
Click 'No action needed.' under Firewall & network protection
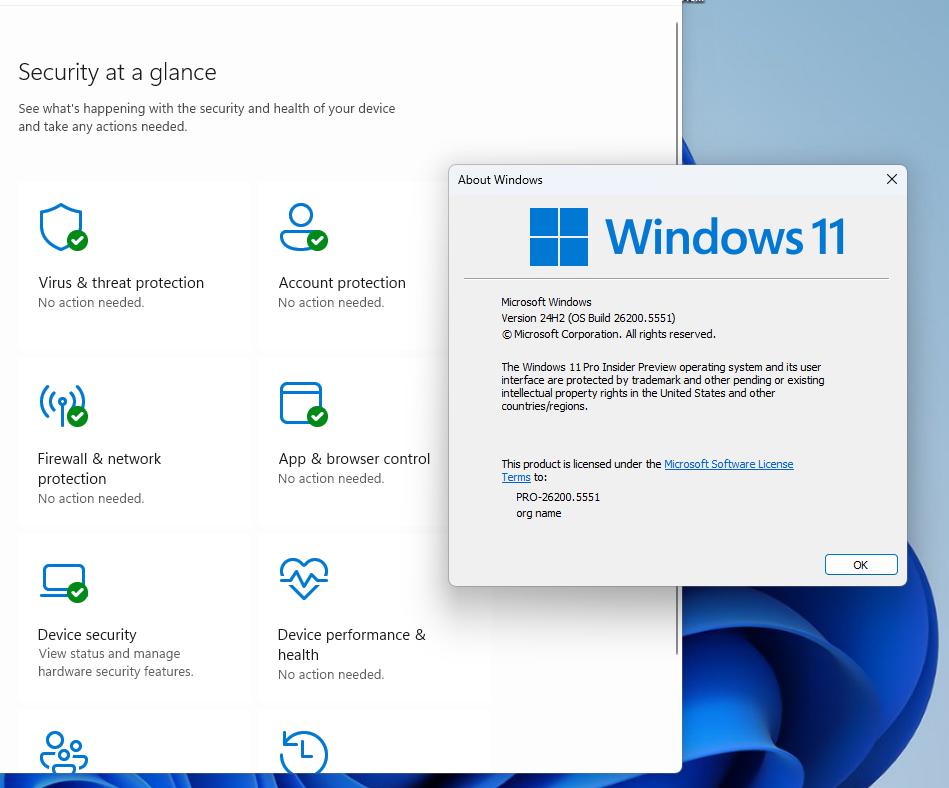[x=91, y=499]
